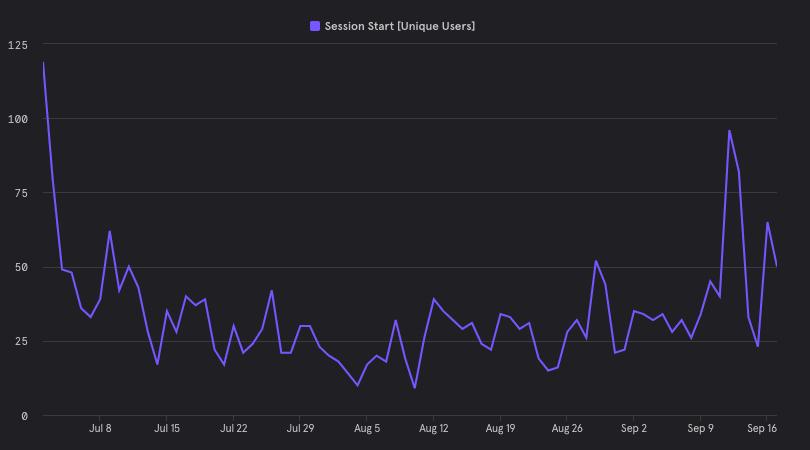
Task: Select the highest September peak near 96 users
Action: pos(729,131)
